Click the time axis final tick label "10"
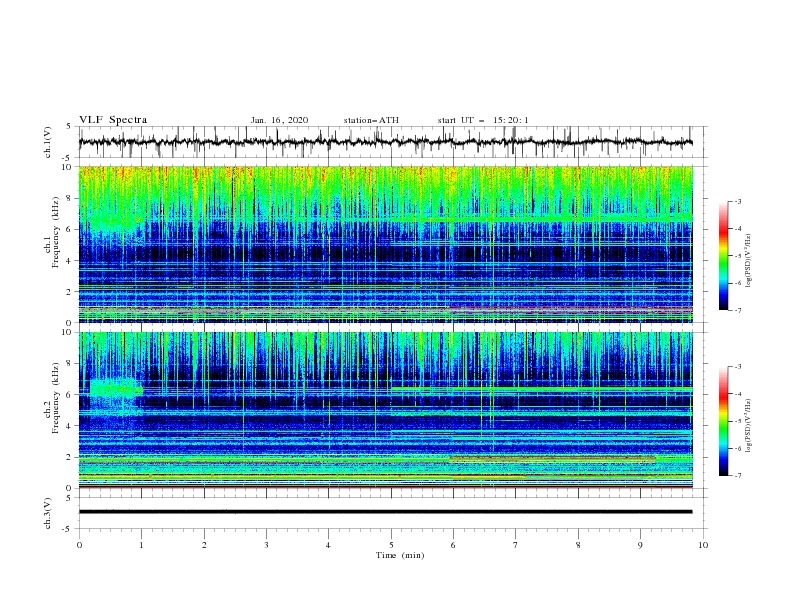 pos(703,545)
